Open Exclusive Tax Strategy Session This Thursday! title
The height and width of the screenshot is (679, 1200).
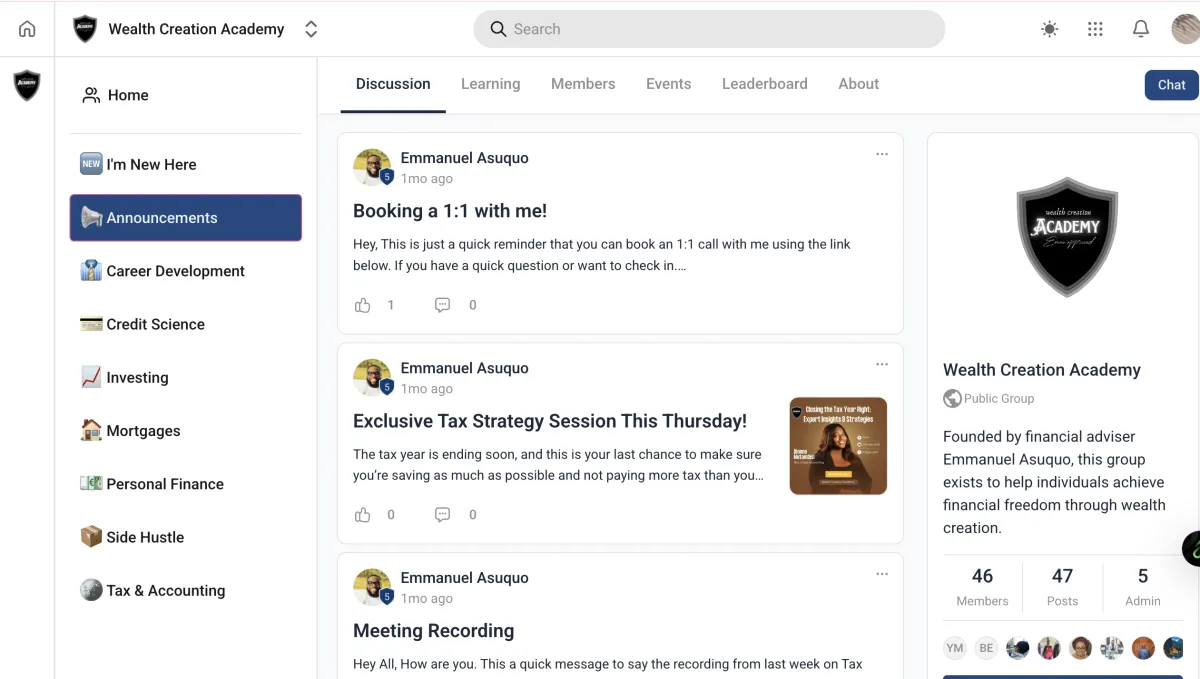[x=550, y=421]
